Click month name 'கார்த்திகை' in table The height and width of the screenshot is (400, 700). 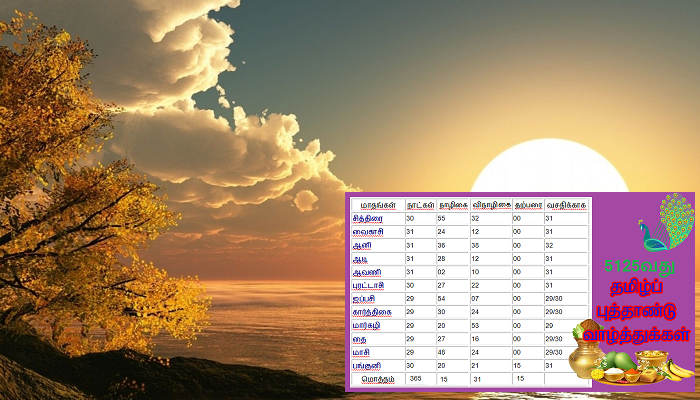[372, 312]
